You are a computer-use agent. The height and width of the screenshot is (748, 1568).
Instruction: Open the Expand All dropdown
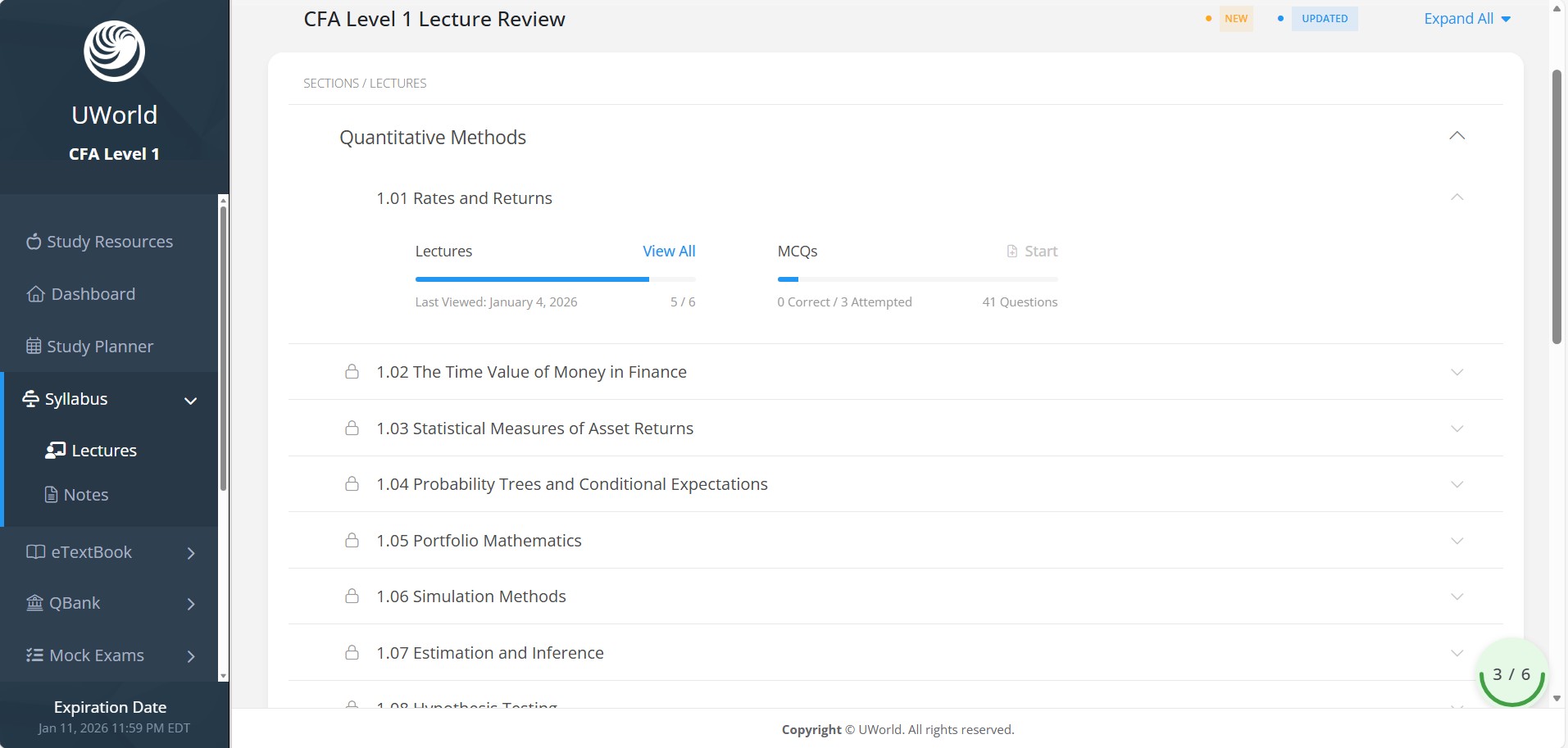click(x=1467, y=19)
